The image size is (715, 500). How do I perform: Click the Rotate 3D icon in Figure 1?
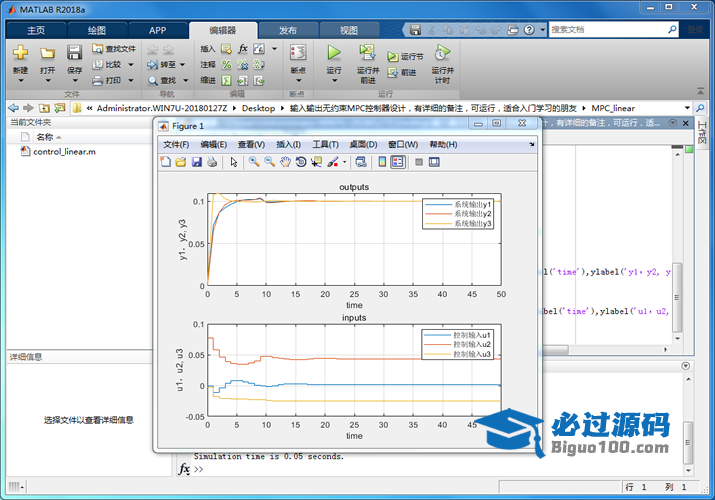(301, 162)
